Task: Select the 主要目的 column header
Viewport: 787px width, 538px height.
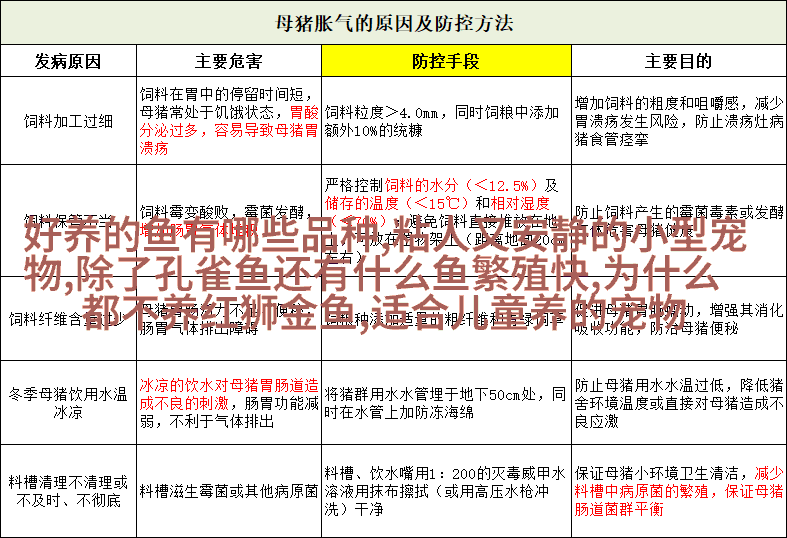Action: [679, 61]
